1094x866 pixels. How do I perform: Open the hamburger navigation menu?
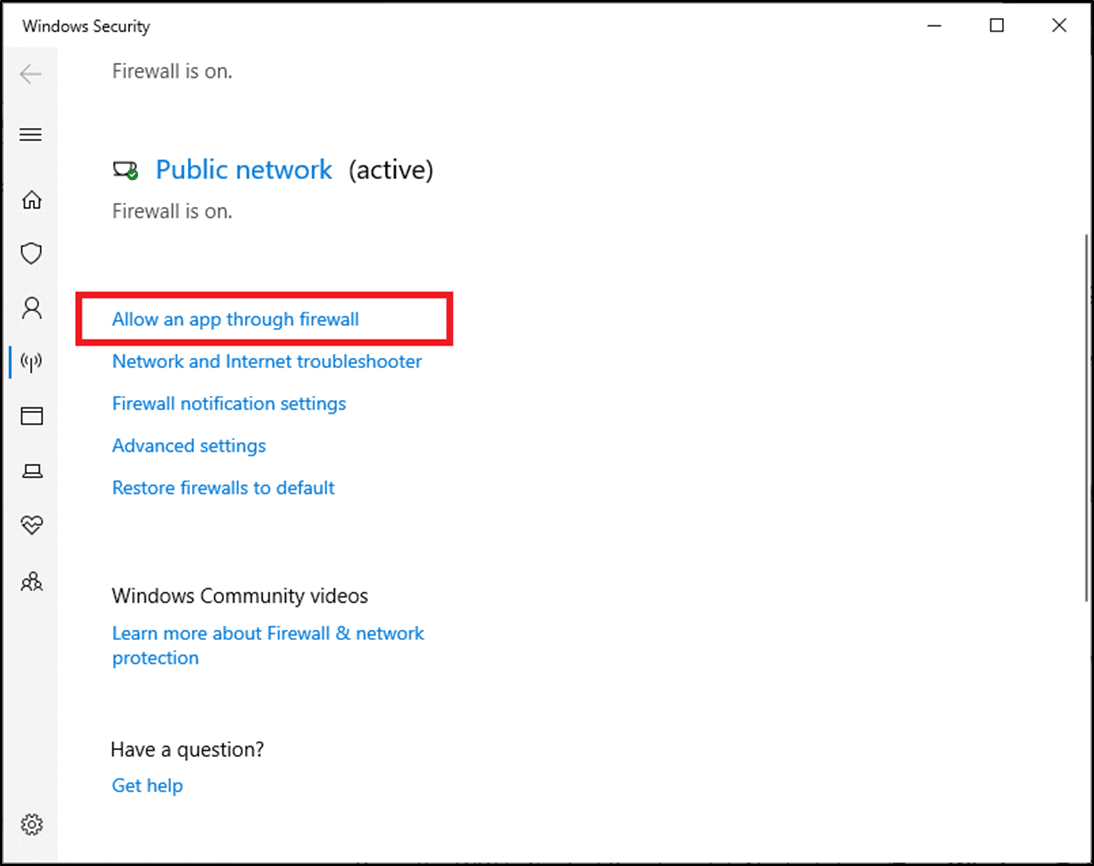(x=31, y=135)
